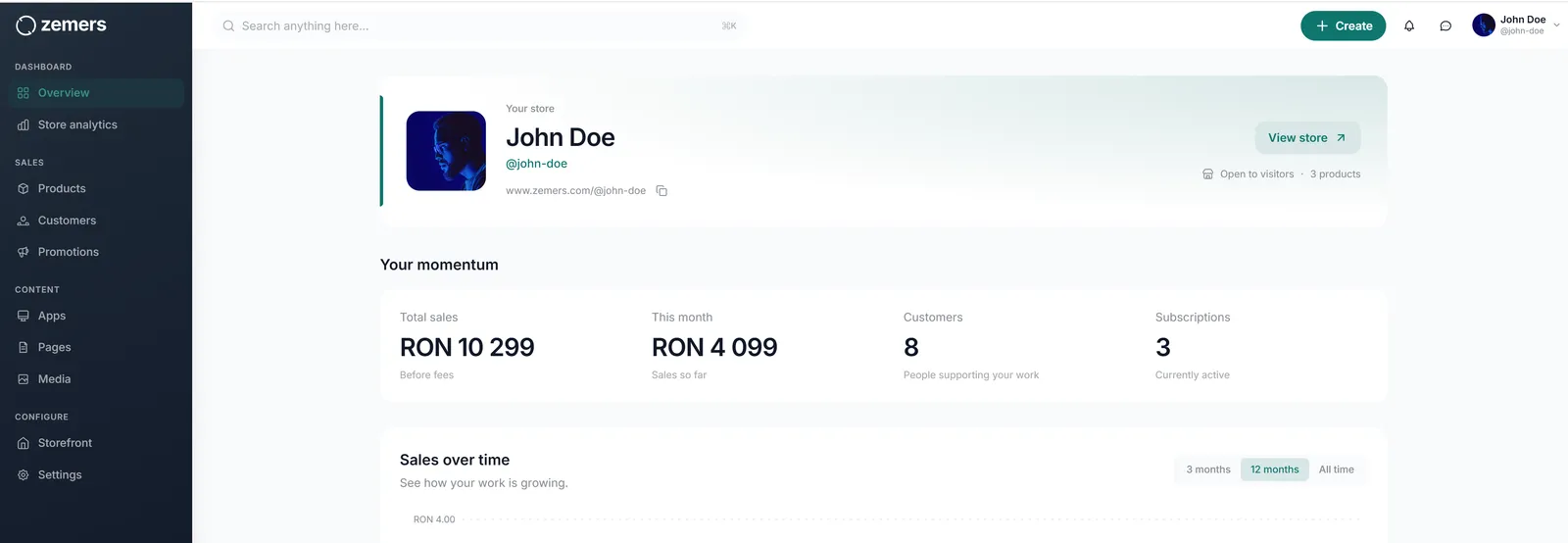1568x543 pixels.
Task: Go to Products section
Action: tap(96, 188)
